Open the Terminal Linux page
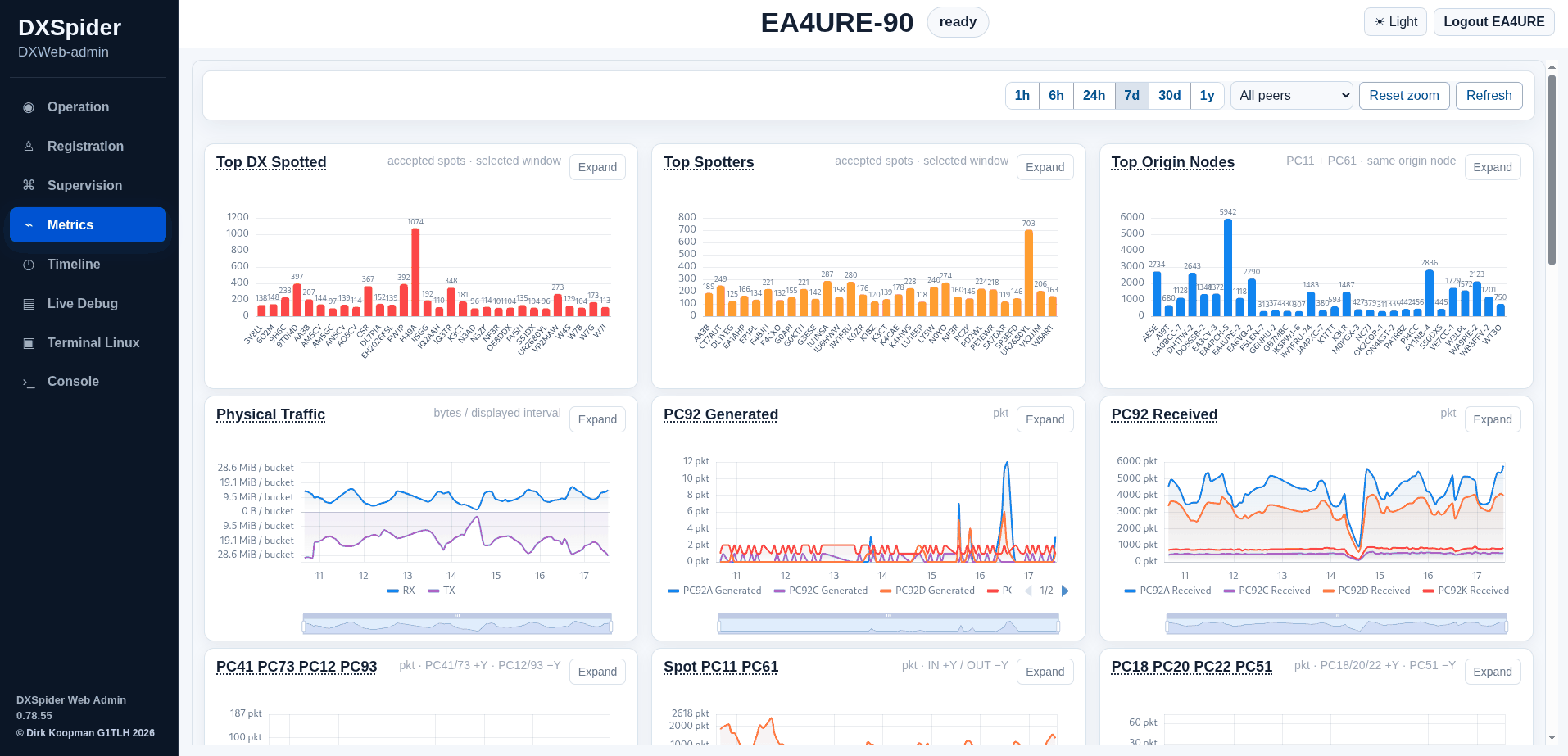Image resolution: width=1568 pixels, height=756 pixels. tap(88, 343)
